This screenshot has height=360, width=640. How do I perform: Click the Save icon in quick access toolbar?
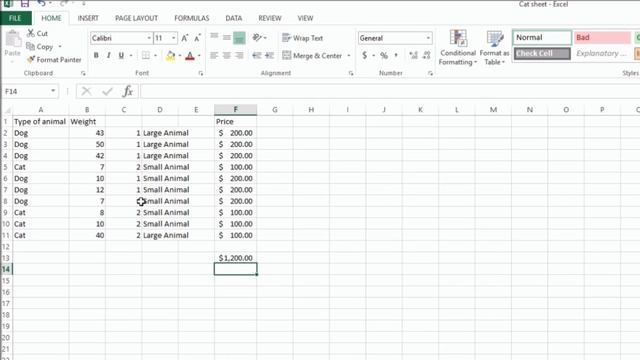tap(25, 4)
